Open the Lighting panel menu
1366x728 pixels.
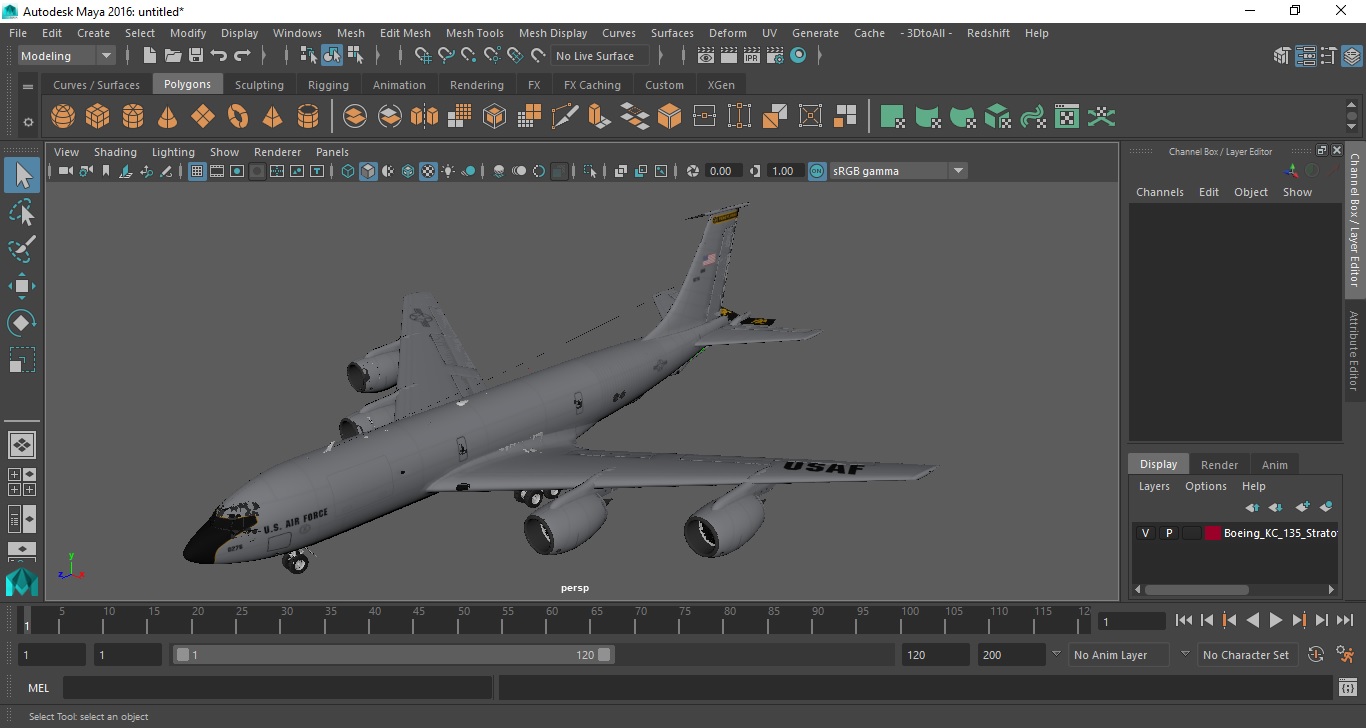click(x=173, y=152)
